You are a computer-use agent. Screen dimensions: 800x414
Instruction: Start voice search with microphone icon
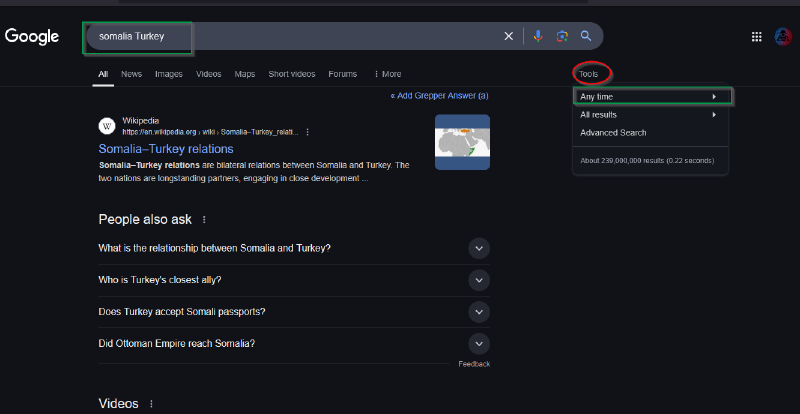pyautogui.click(x=538, y=36)
